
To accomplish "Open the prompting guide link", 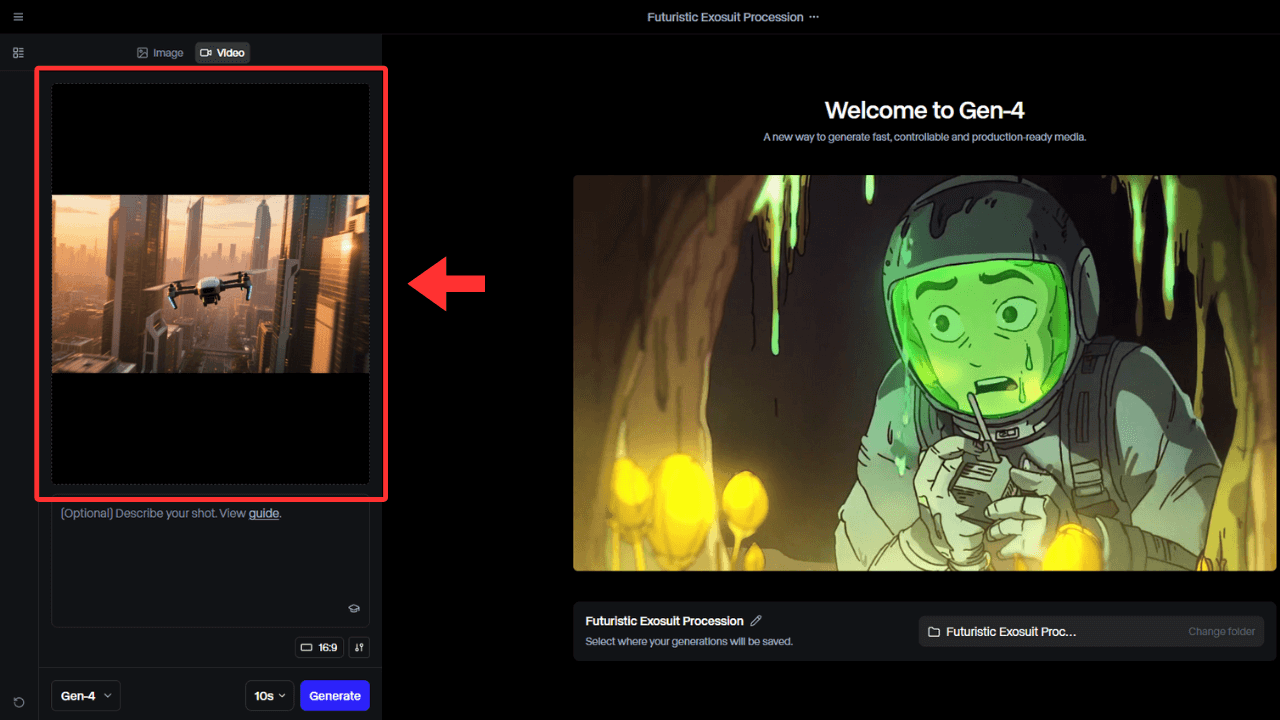I will point(264,514).
